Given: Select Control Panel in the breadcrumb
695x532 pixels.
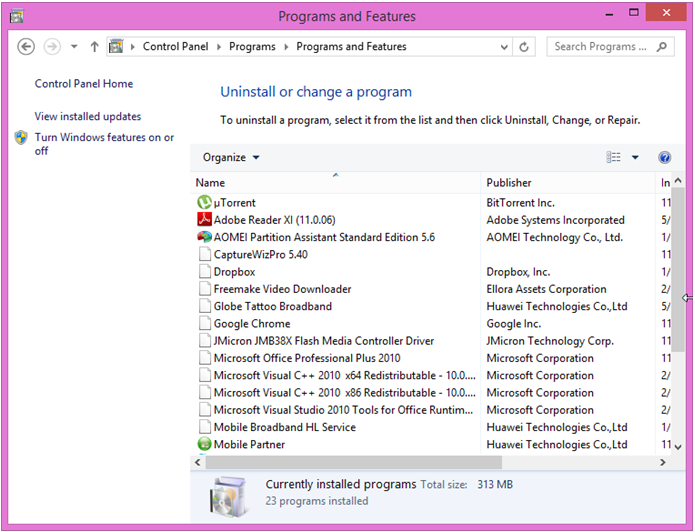Looking at the screenshot, I should point(176,47).
